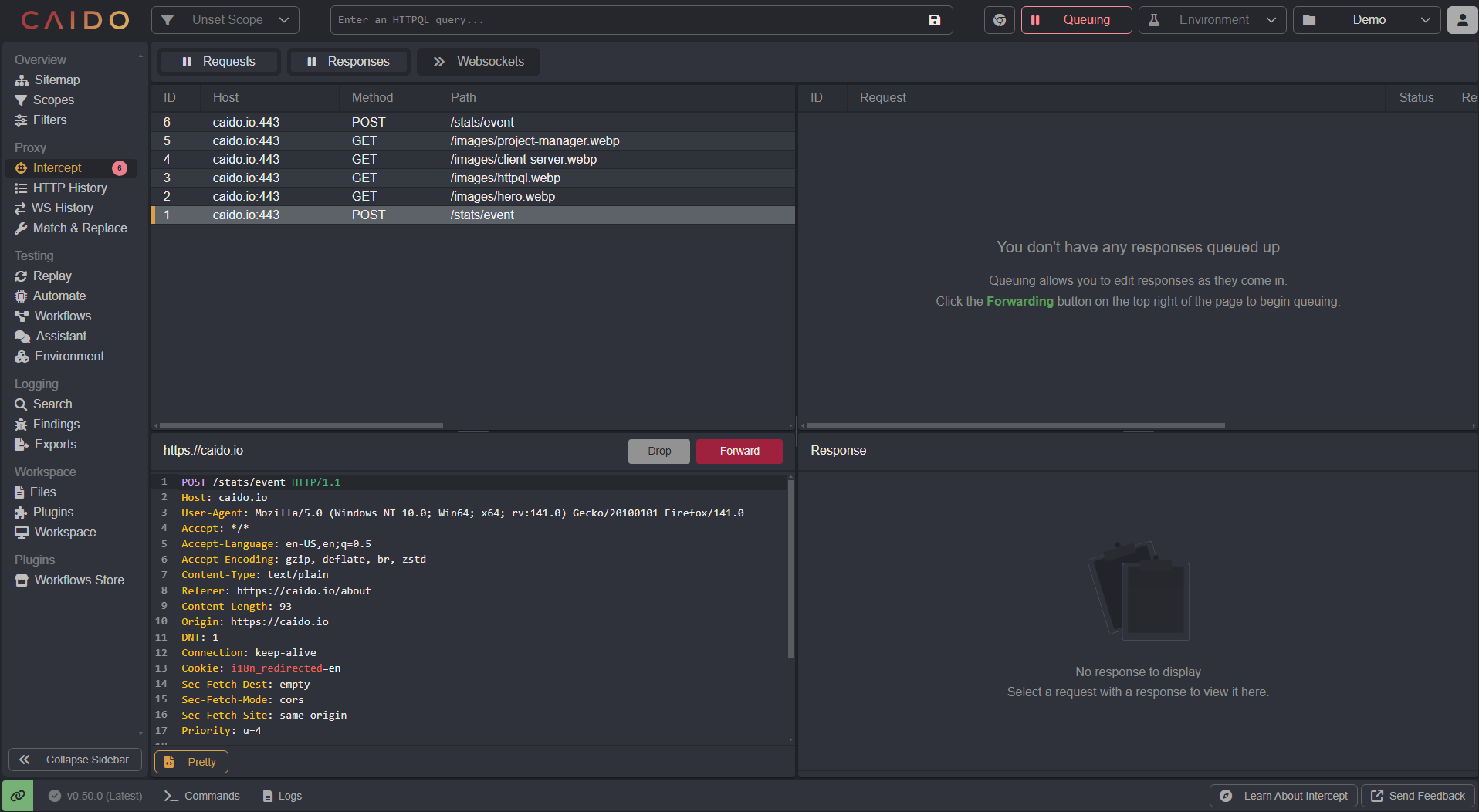Click Collapse Sidebar
The image size is (1479, 812).
pos(75,760)
